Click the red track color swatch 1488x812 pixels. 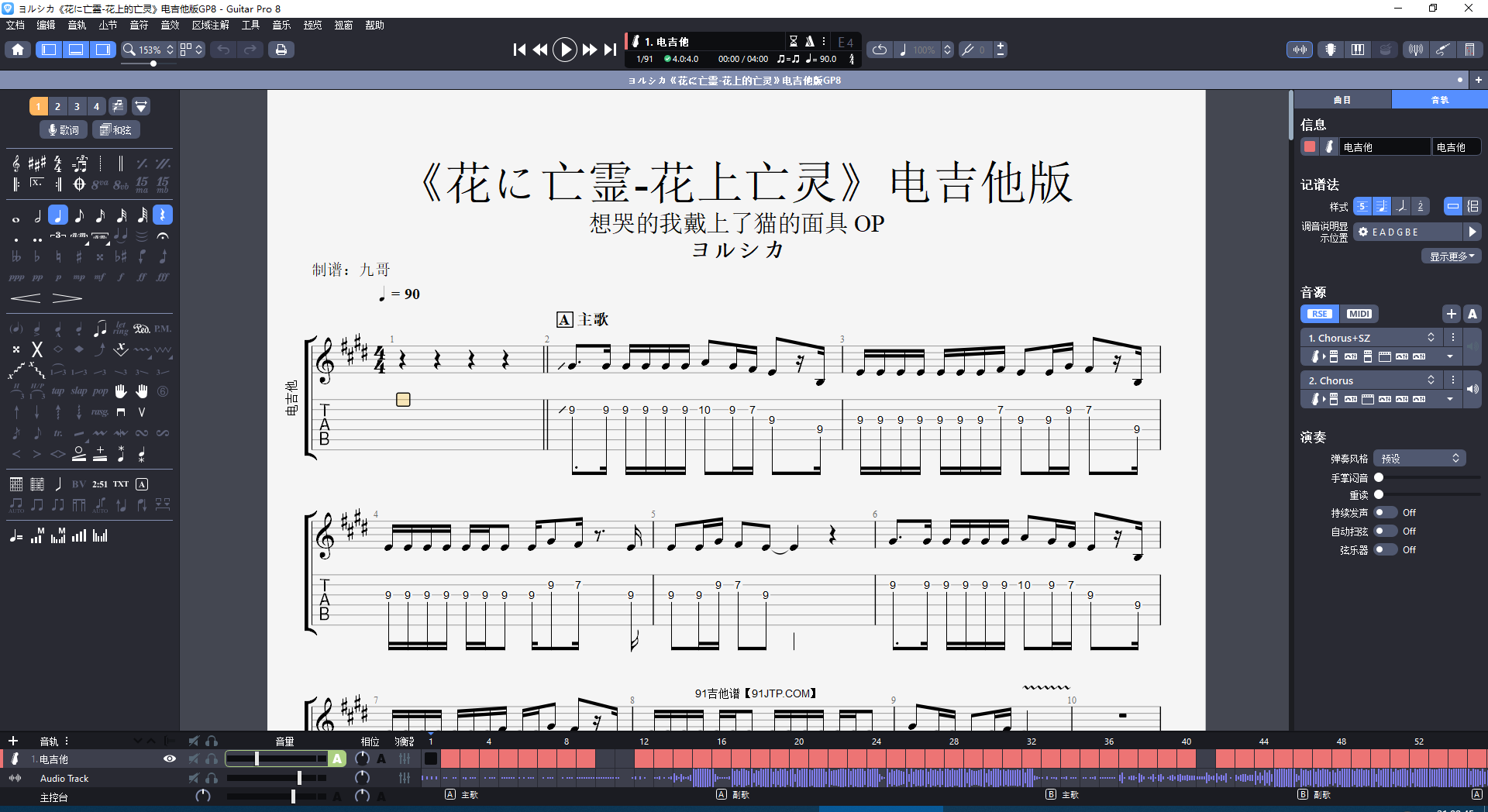(1310, 146)
